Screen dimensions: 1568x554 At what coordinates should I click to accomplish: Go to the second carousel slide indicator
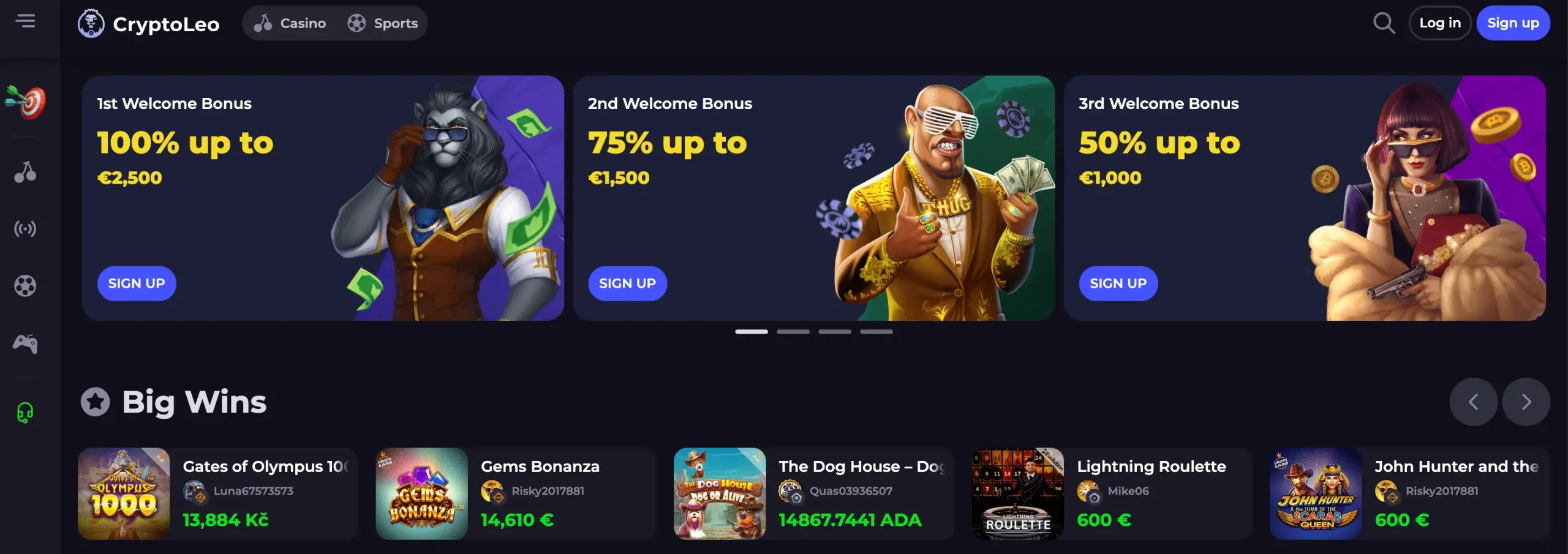[x=793, y=332]
